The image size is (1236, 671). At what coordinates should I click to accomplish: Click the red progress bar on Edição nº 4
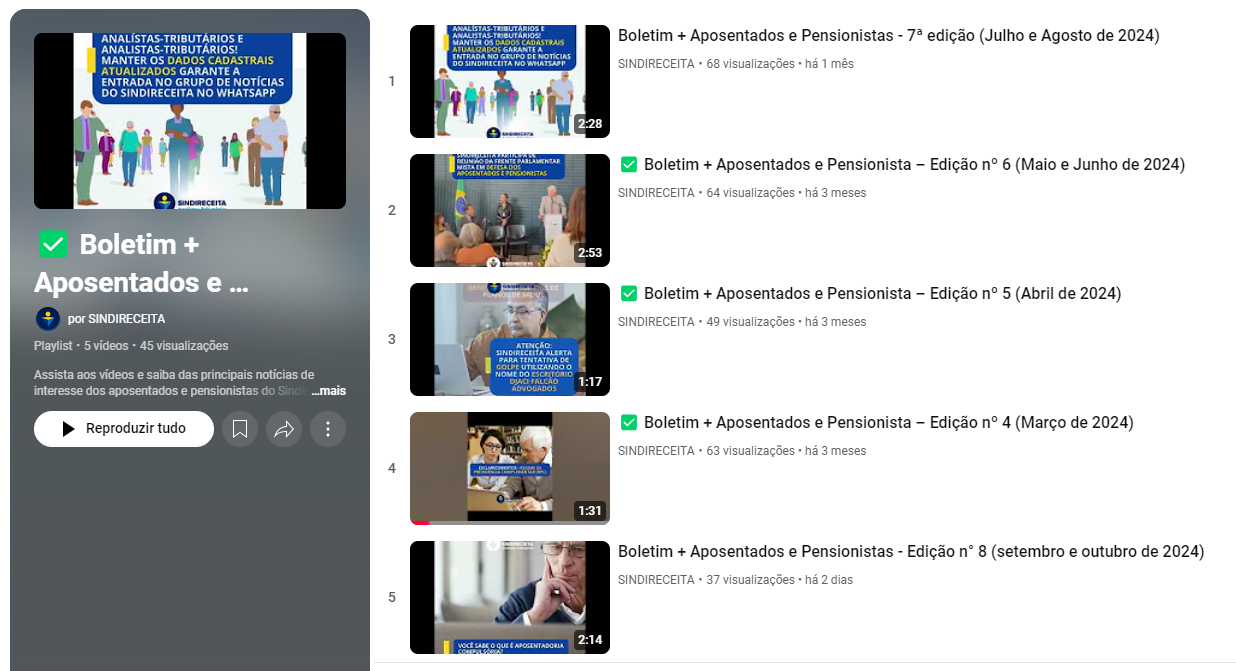(x=420, y=522)
